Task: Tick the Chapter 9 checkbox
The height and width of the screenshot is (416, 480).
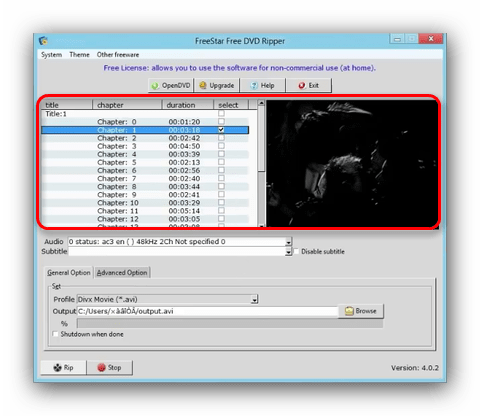Action: (221, 194)
